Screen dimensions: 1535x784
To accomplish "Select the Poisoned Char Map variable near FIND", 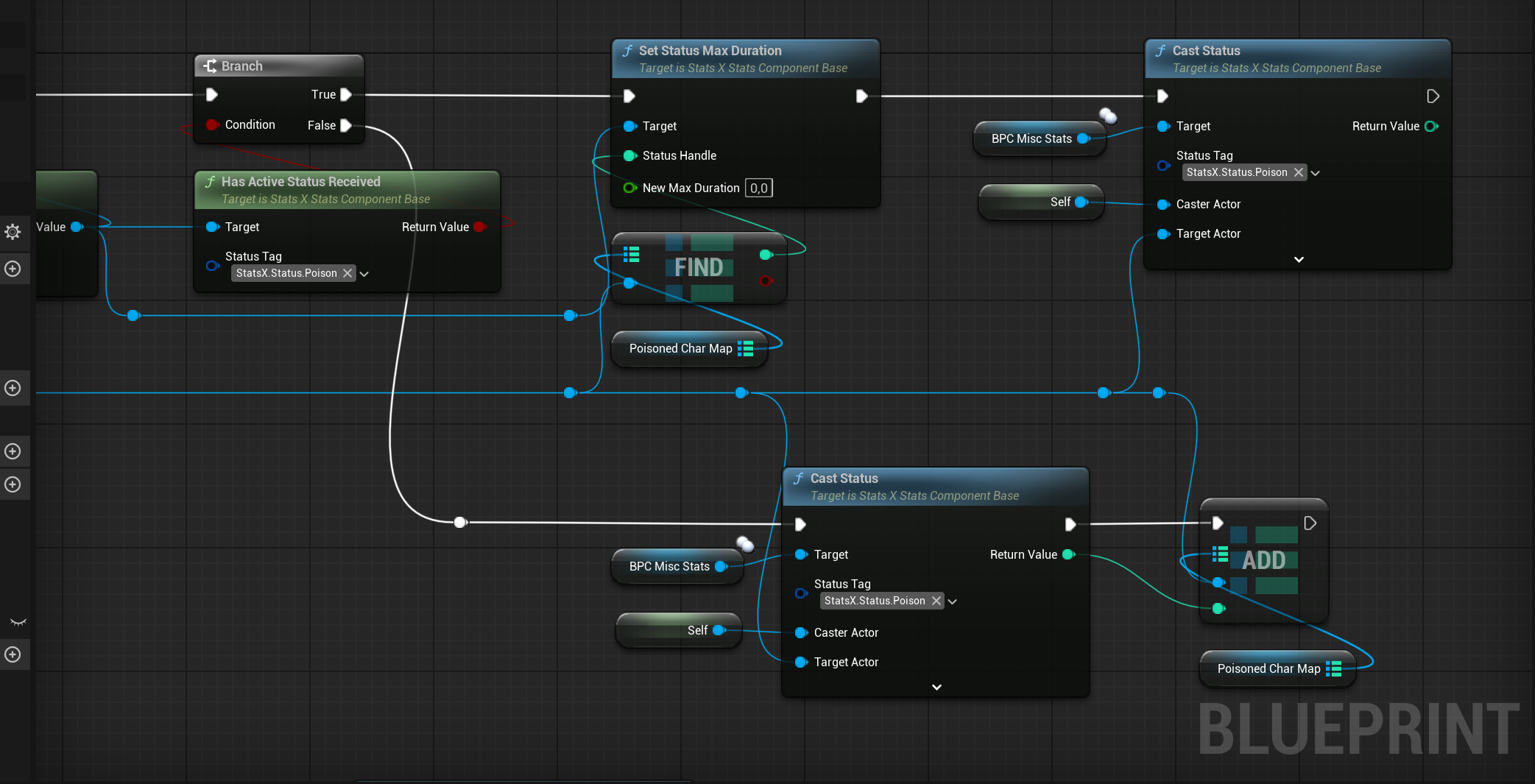I will click(x=680, y=348).
